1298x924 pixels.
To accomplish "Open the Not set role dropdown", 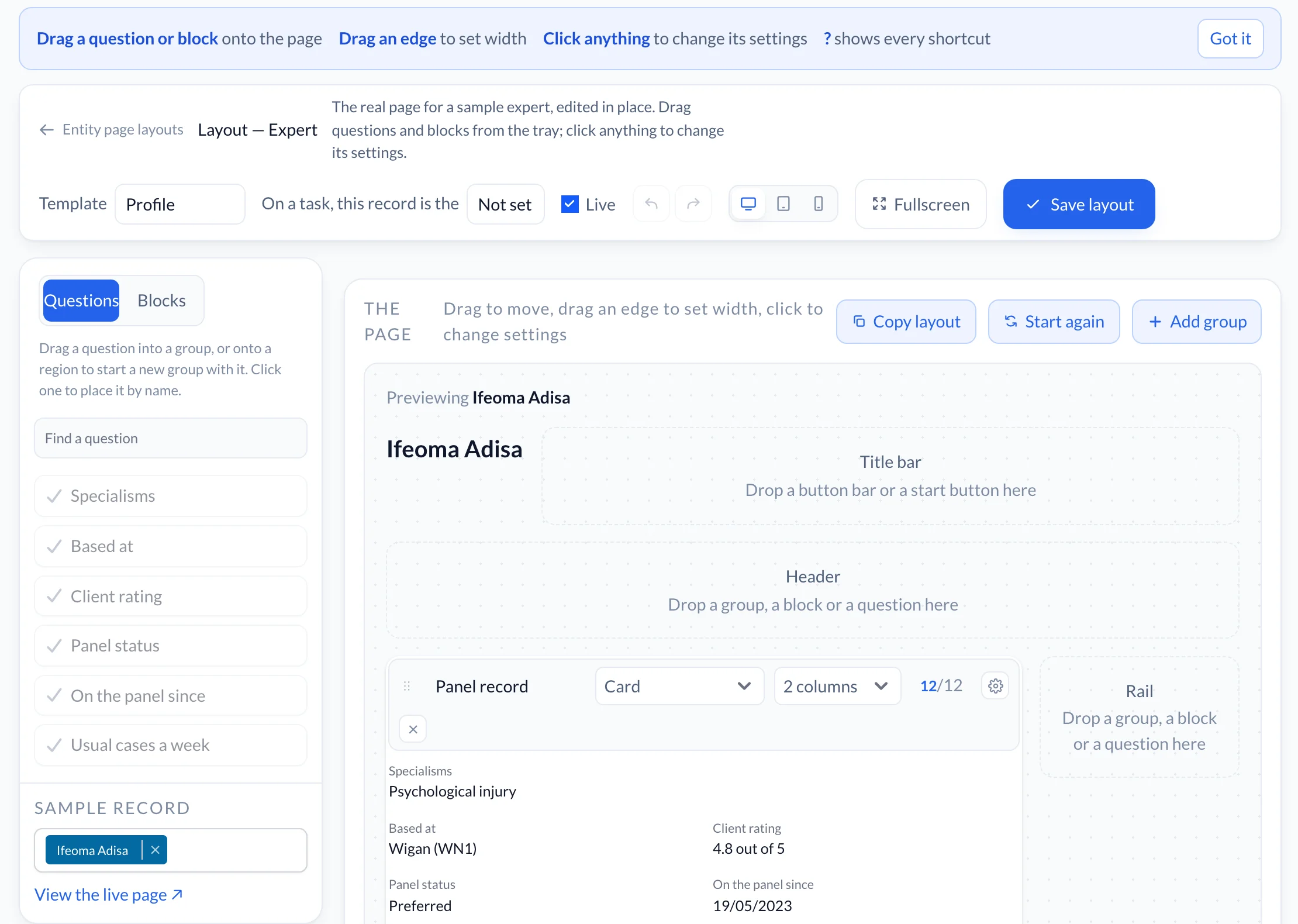I will point(506,204).
